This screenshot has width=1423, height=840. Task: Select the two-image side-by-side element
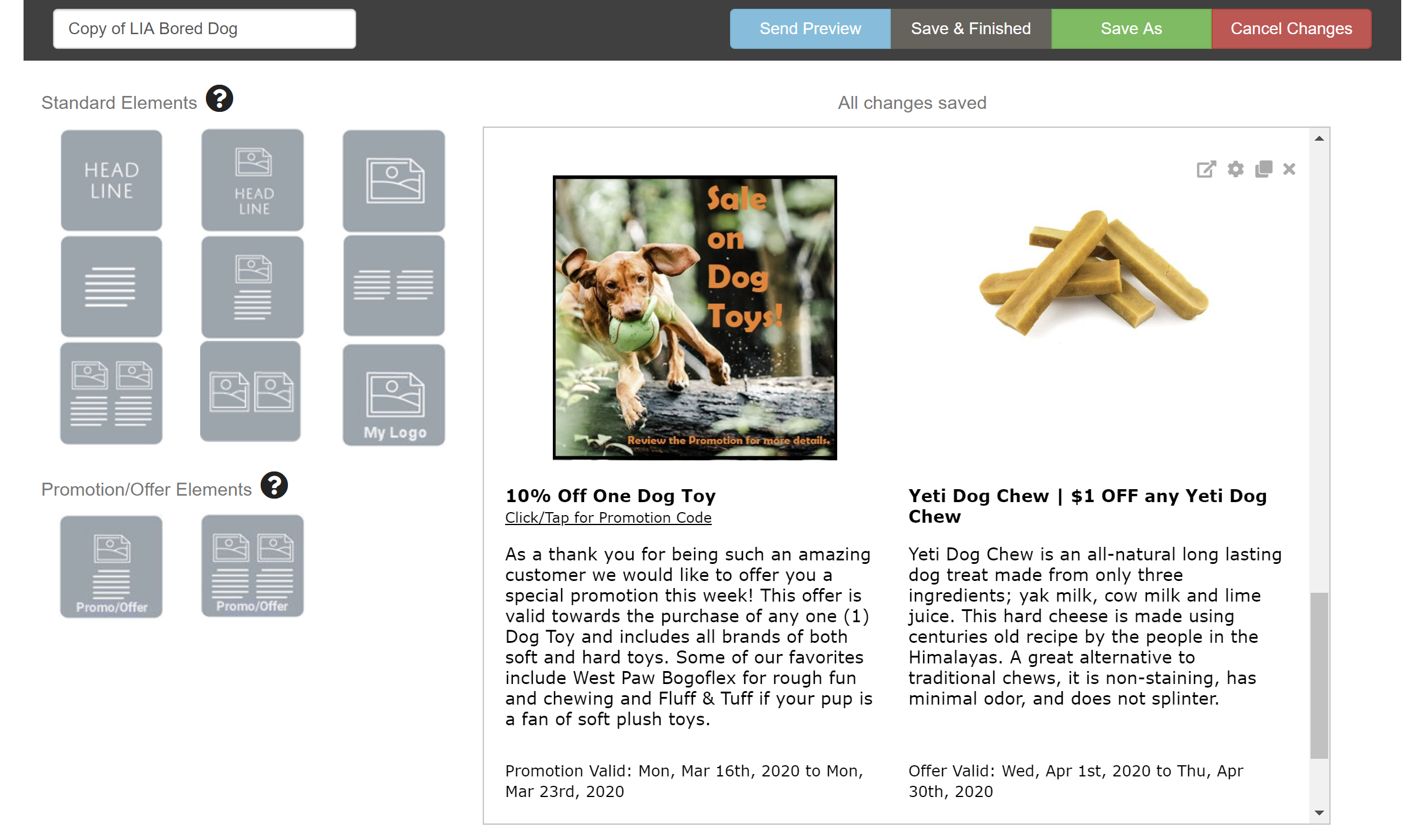[x=251, y=392]
